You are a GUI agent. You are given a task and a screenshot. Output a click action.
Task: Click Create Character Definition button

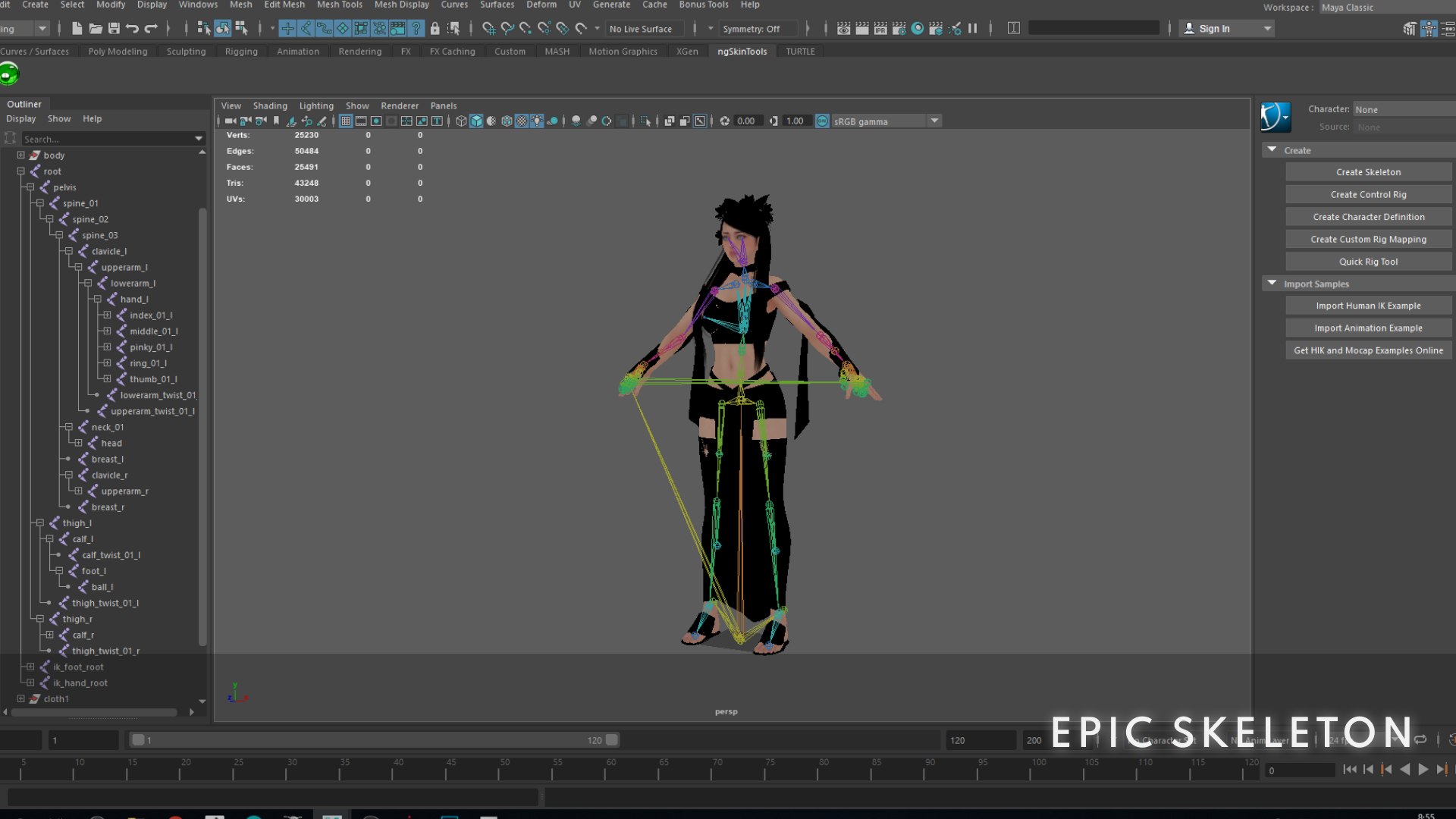(x=1368, y=217)
